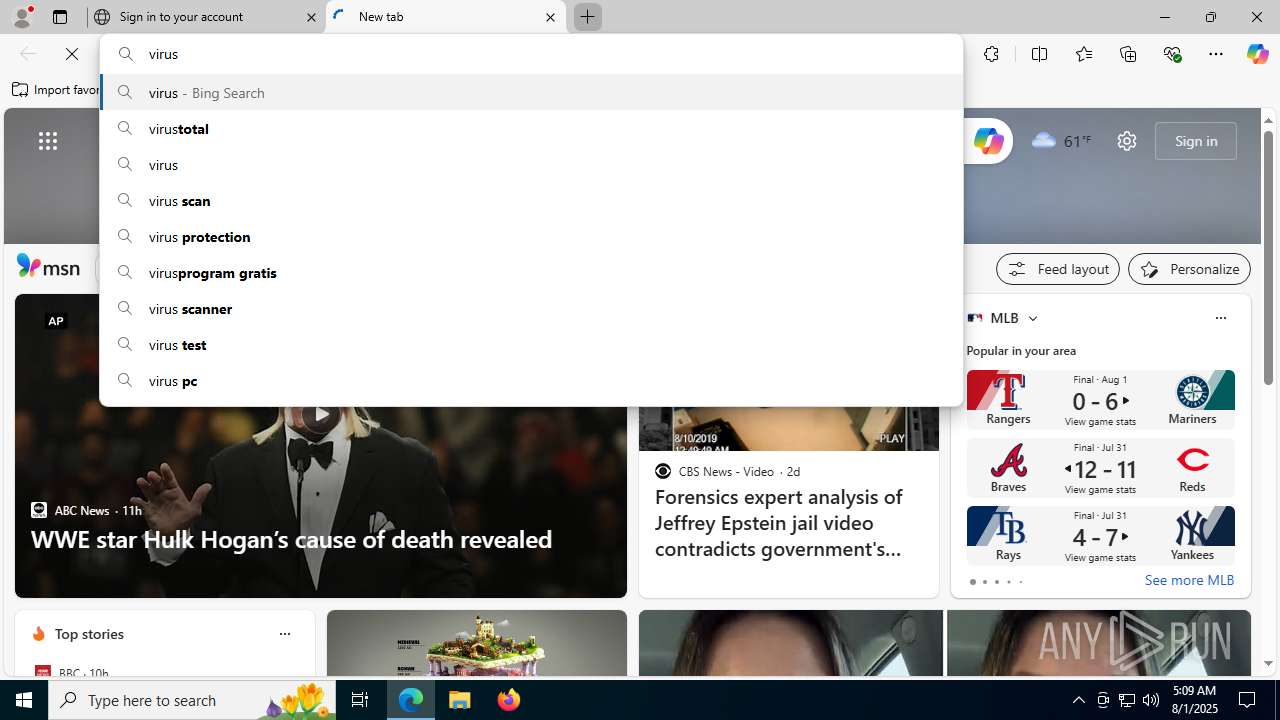Click the address bar containing 'virus'
The image size is (1280, 720).
point(531,54)
